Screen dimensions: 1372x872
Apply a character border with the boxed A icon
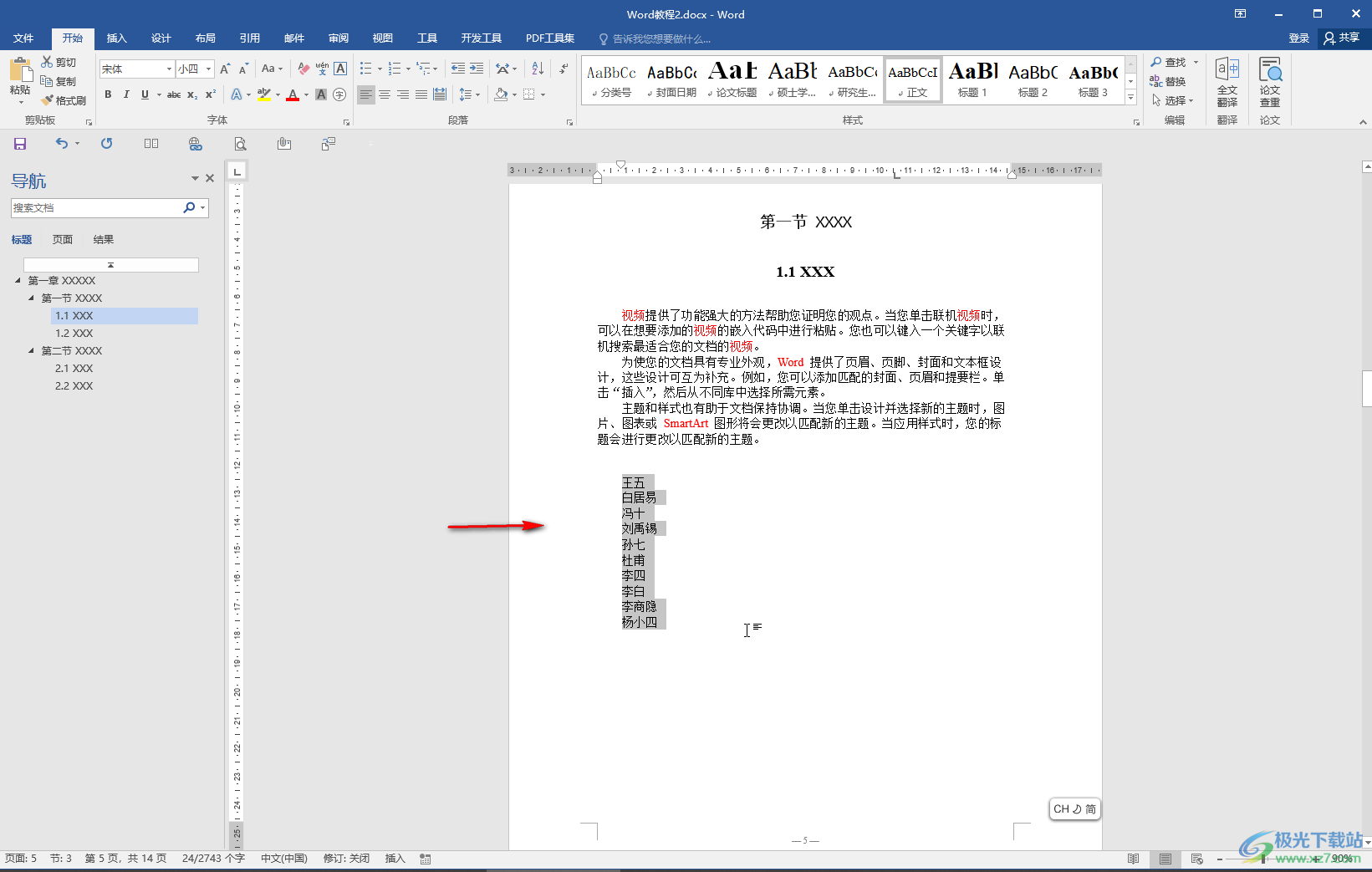pos(340,69)
